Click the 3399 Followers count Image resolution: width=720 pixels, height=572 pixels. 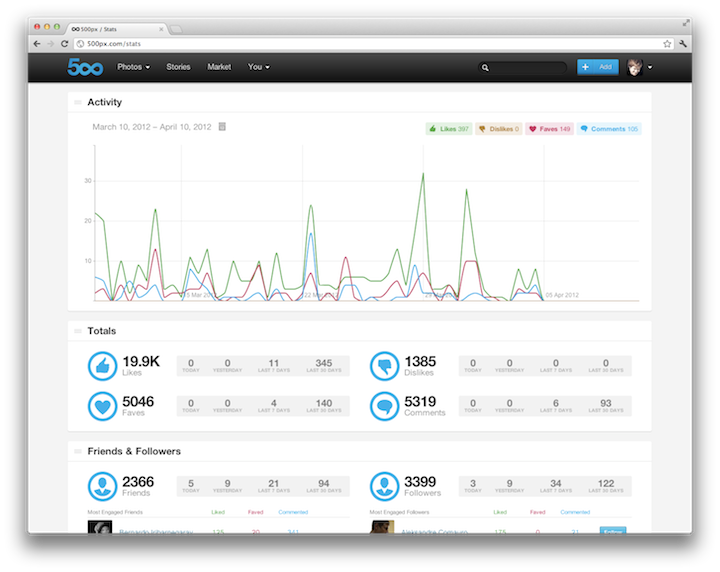[420, 482]
